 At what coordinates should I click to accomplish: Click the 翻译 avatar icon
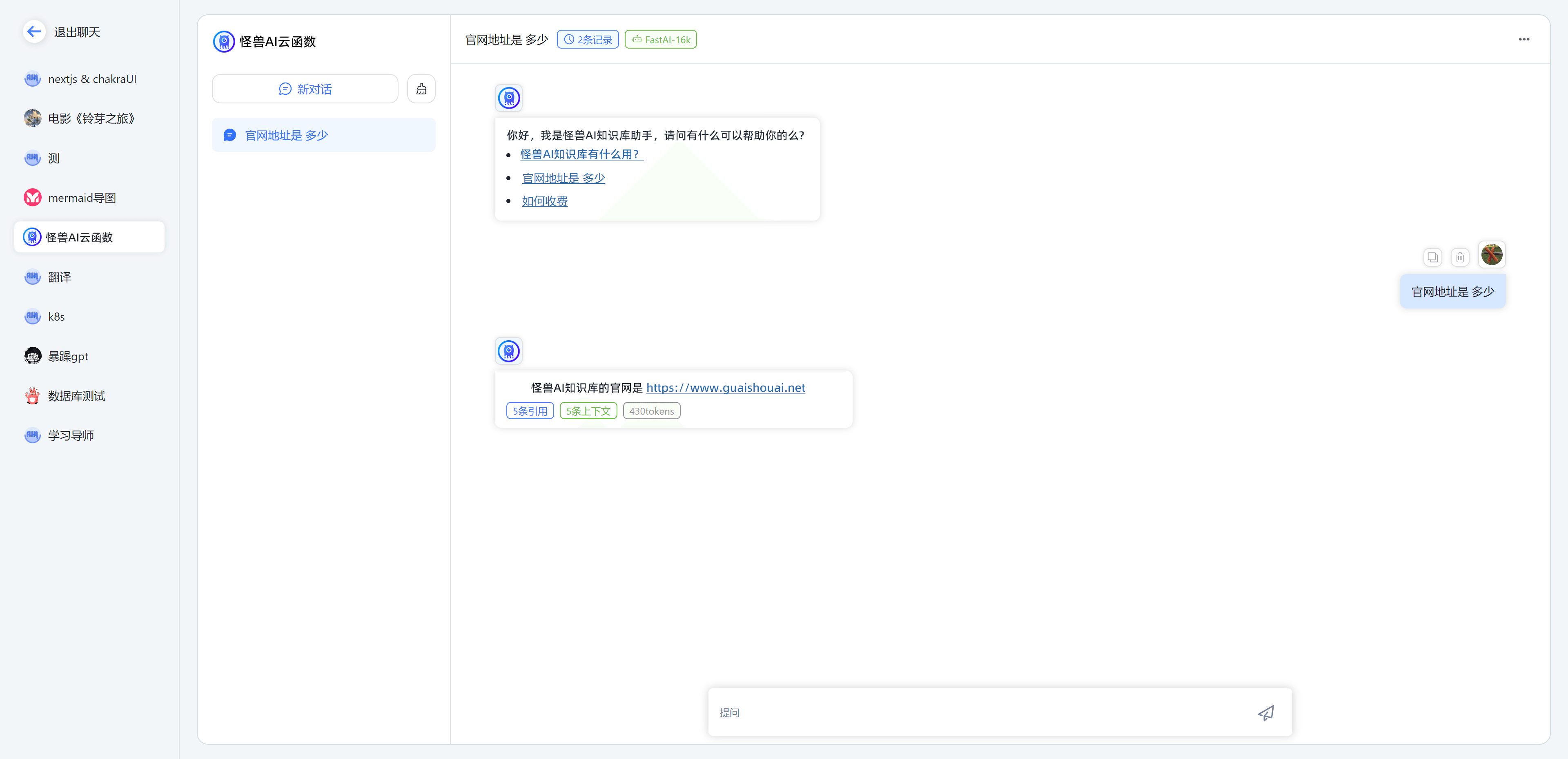click(x=32, y=277)
